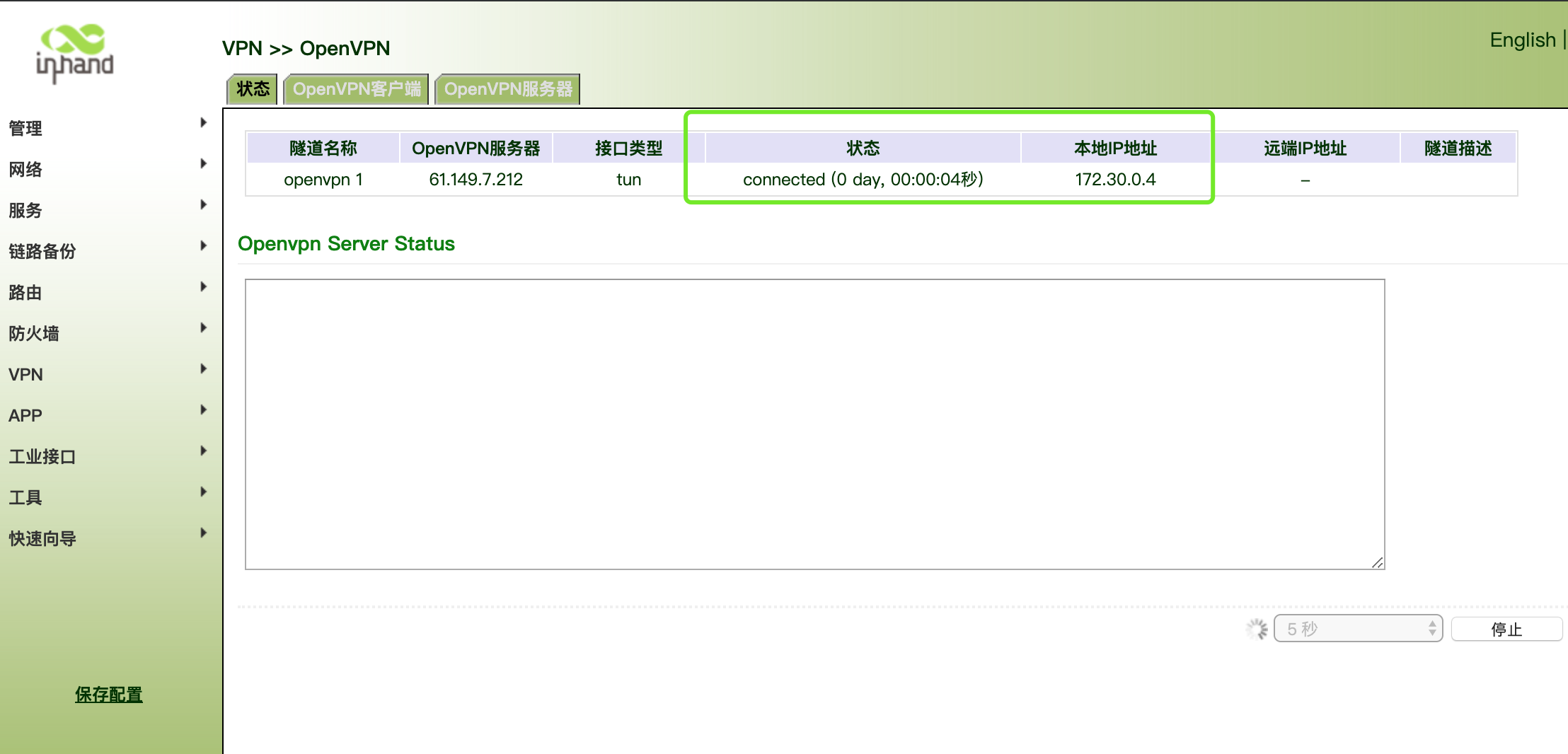Open the 链路备份 sidebar menu
This screenshot has height=754, width=1568.
tap(42, 252)
